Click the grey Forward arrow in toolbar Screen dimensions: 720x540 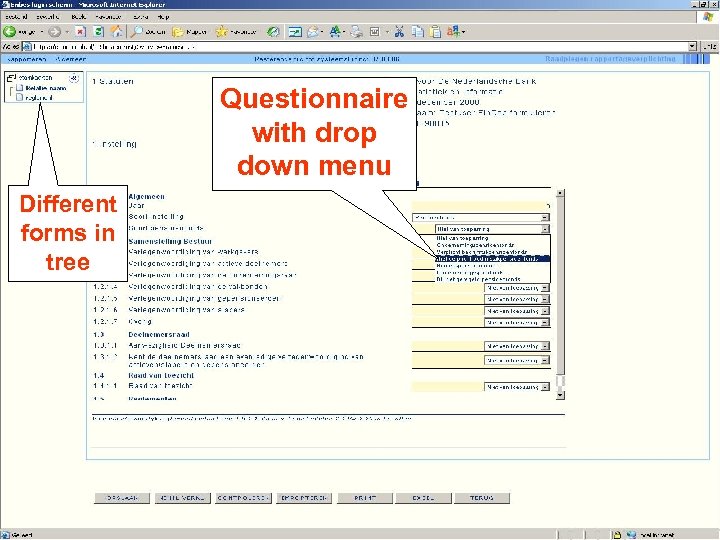pos(55,32)
